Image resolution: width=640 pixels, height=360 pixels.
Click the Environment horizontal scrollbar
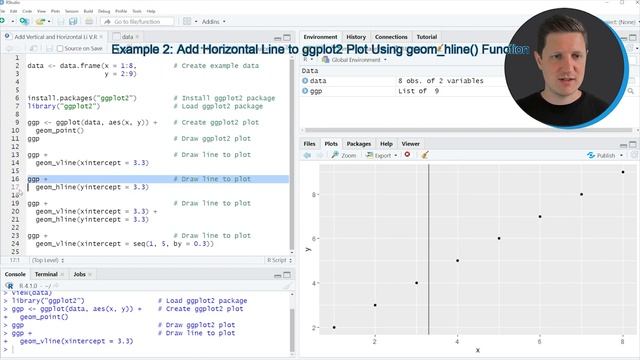click(468, 130)
